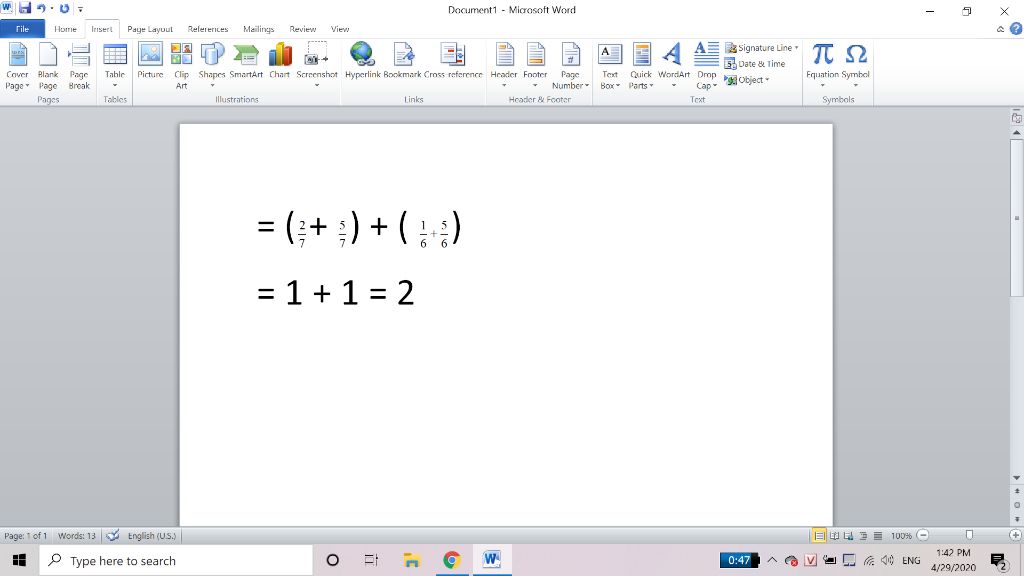Image resolution: width=1024 pixels, height=576 pixels.
Task: Open the Review tab
Action: pos(302,29)
